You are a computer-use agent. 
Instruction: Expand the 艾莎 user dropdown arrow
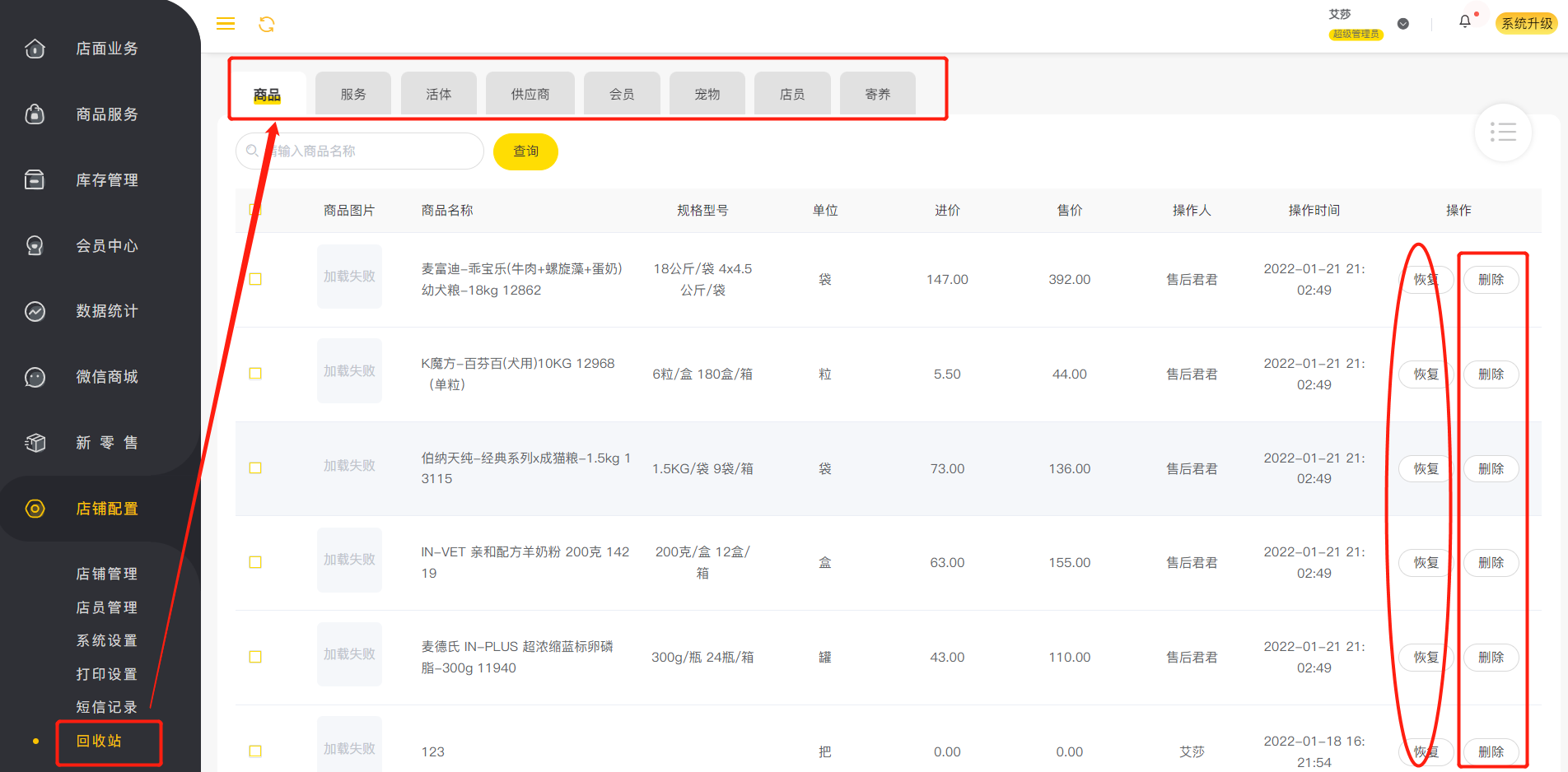[x=1403, y=24]
